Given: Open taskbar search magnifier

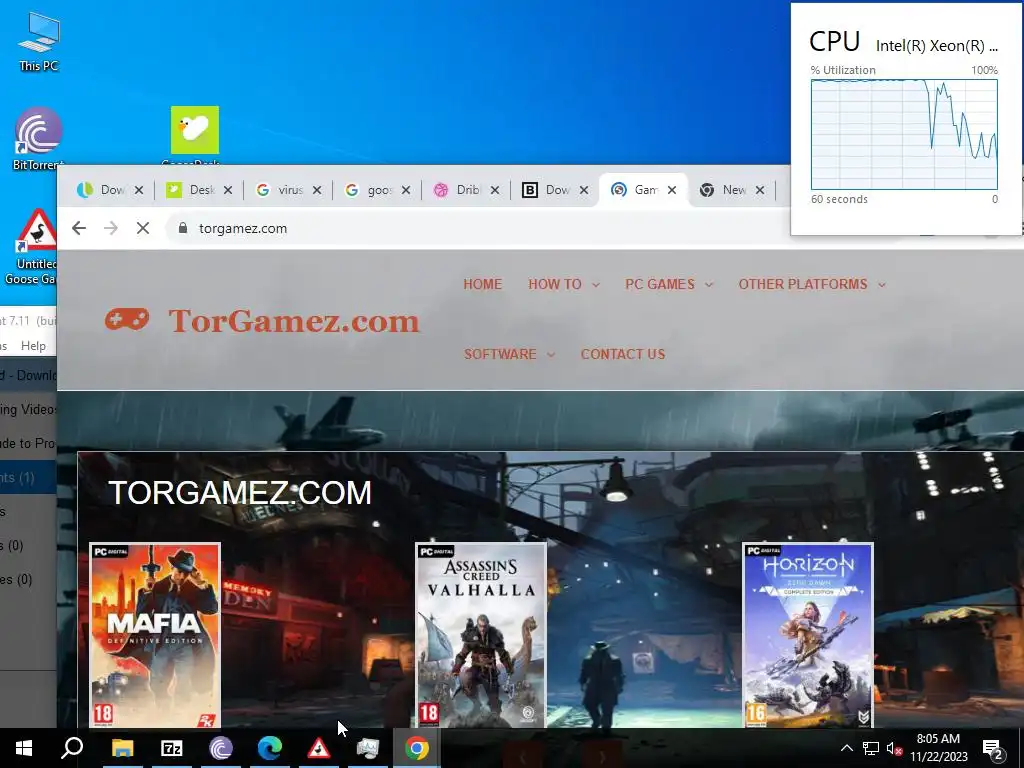Looking at the screenshot, I should point(72,748).
